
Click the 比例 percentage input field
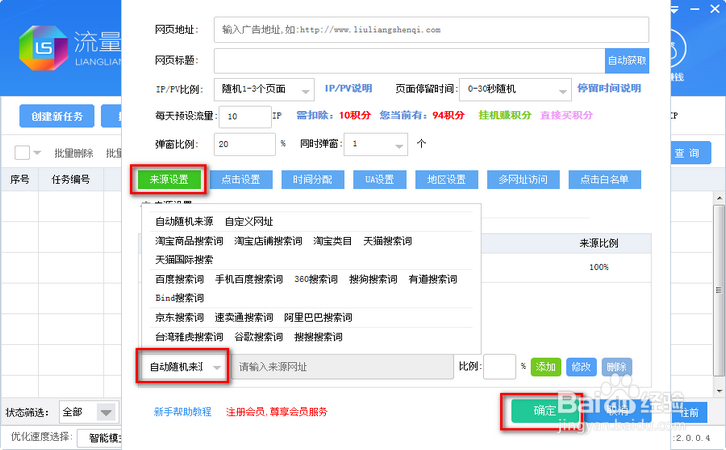(x=499, y=367)
